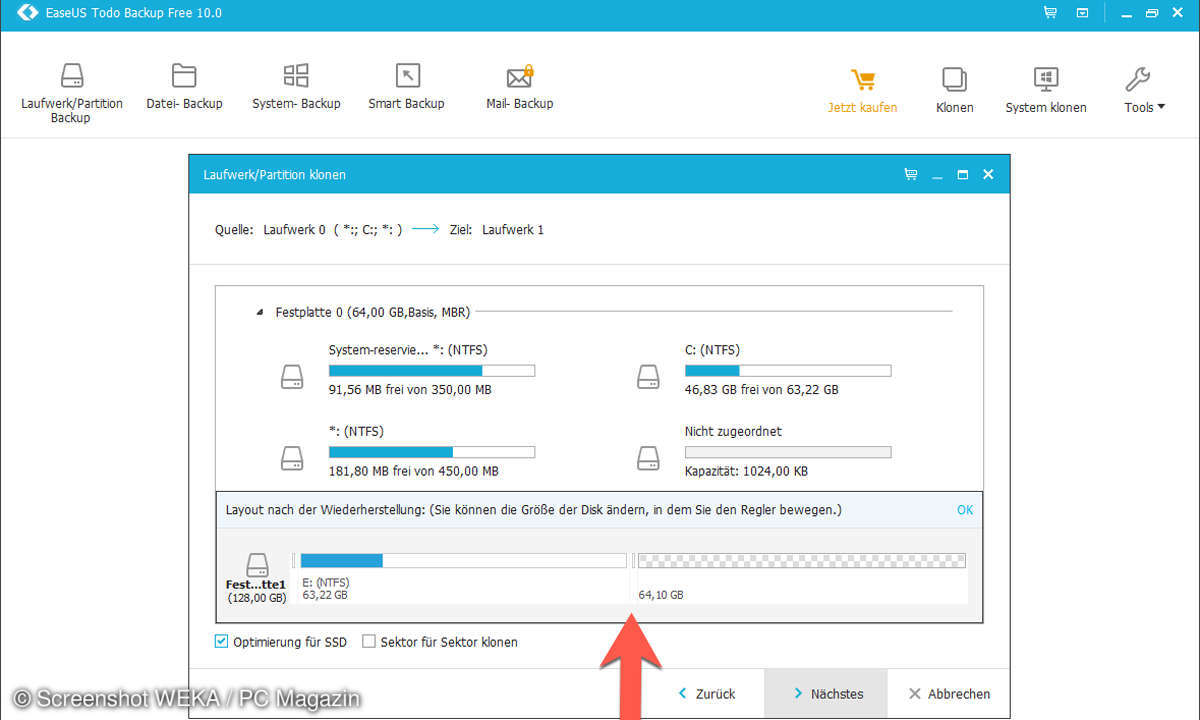
Task: Disable Optimierung für SSD checkbox
Action: coord(221,642)
